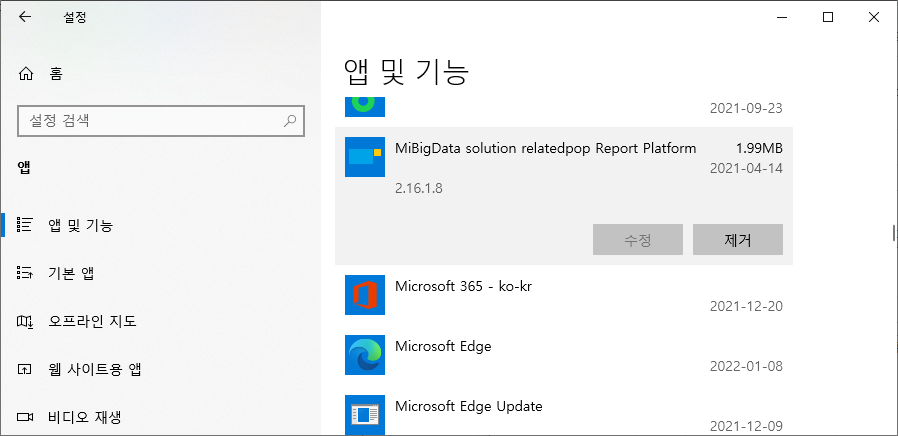Click the greyed 수정 modify button

point(638,239)
